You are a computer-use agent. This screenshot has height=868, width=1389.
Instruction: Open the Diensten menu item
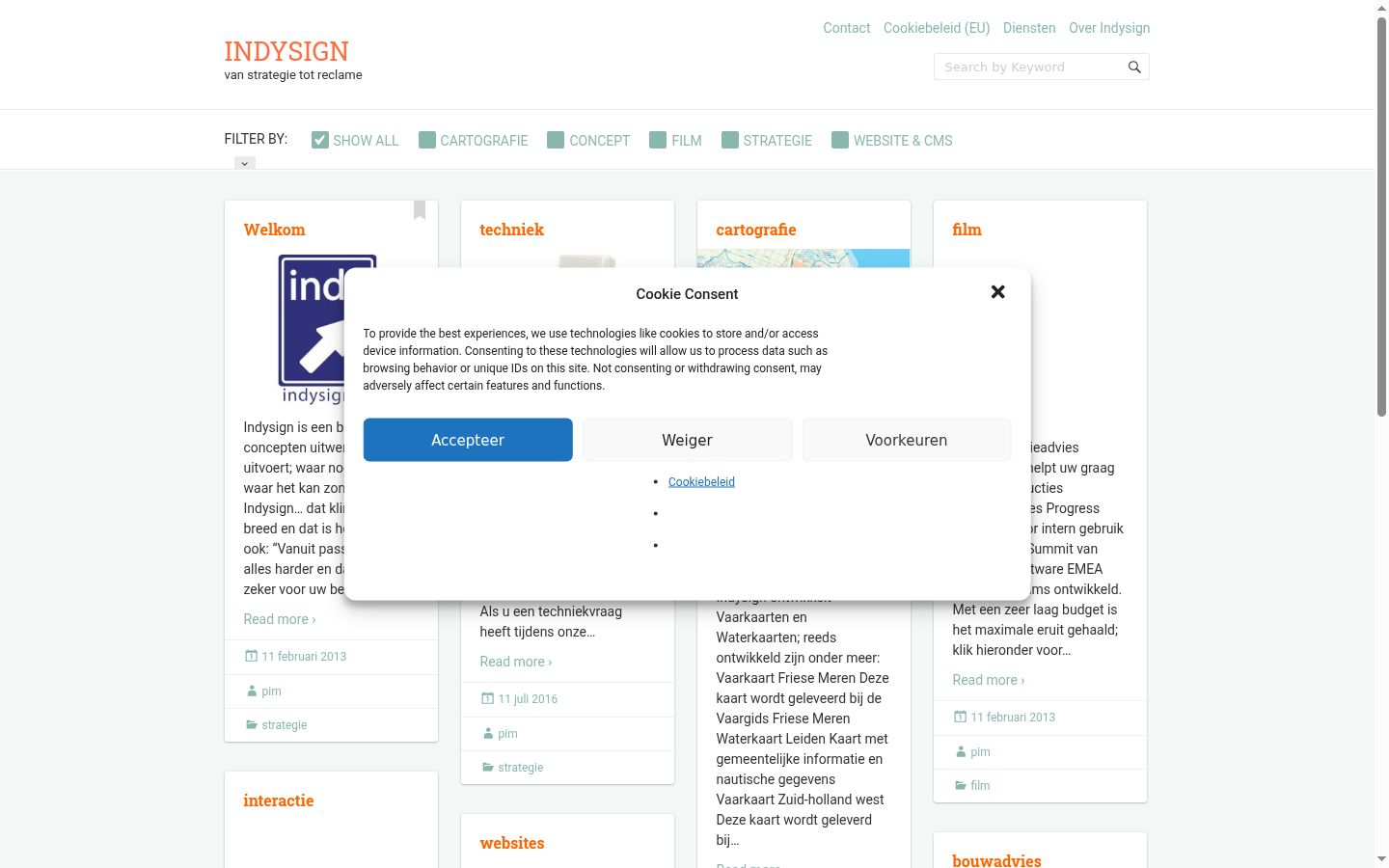pyautogui.click(x=1029, y=28)
